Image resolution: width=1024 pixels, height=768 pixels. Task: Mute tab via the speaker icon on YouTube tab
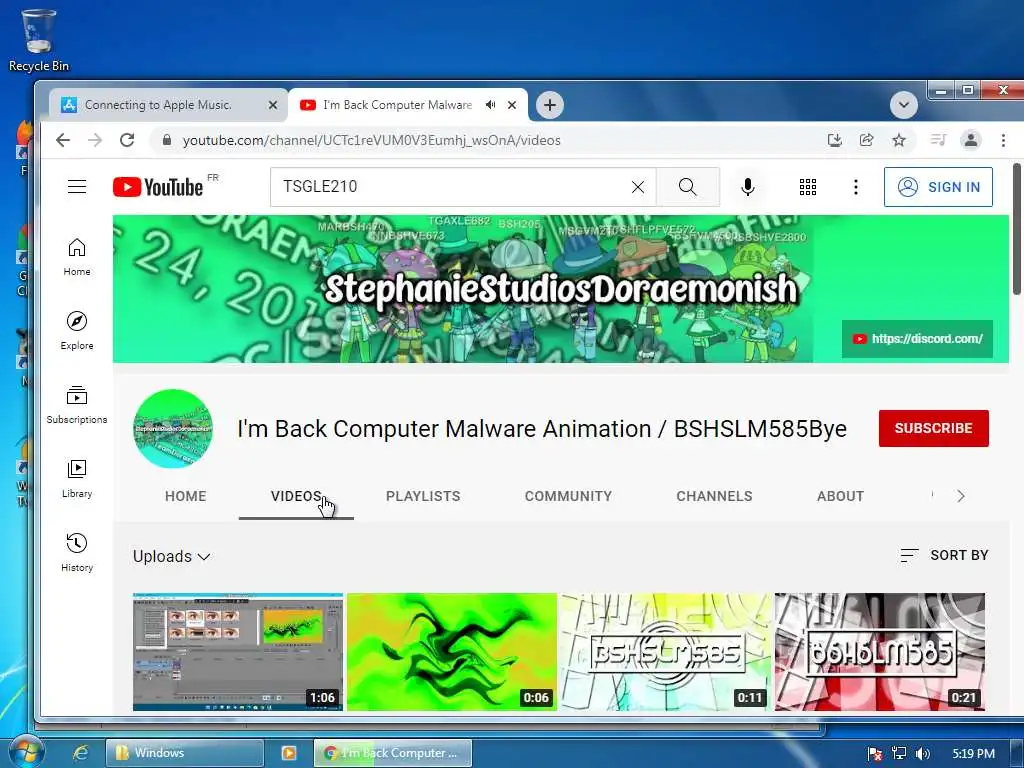(490, 105)
